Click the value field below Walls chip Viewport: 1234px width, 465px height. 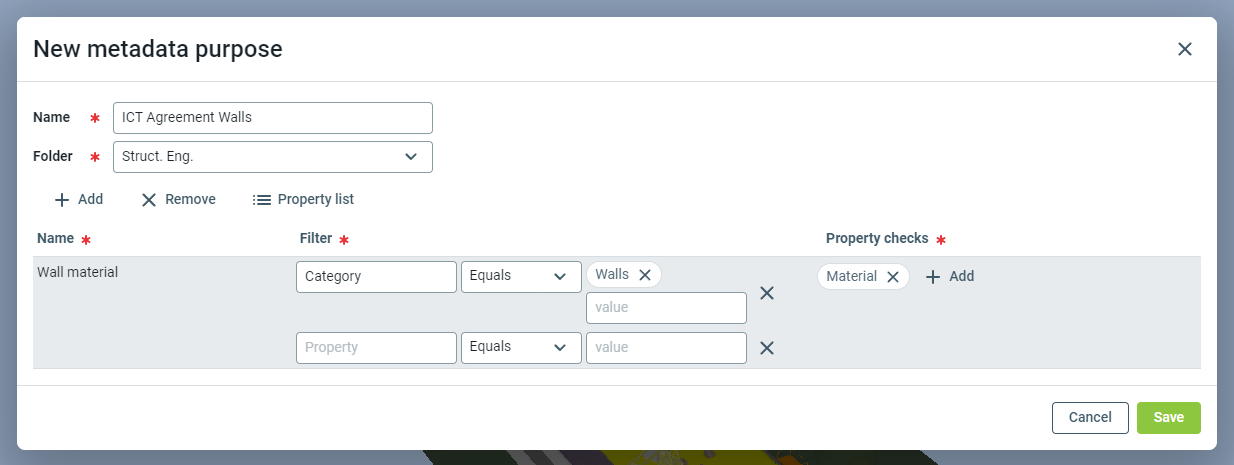(x=666, y=308)
